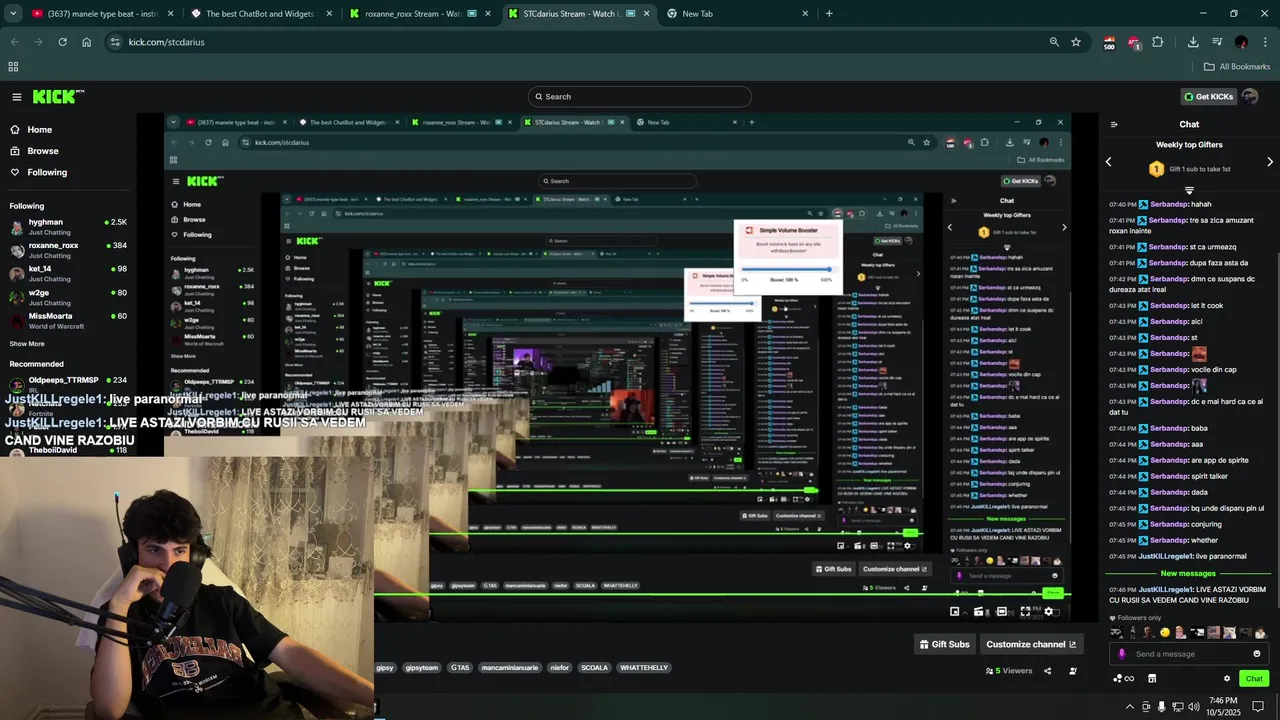This screenshot has height=720, width=1280.
Task: Close the STCdarius Stream tab
Action: (647, 14)
